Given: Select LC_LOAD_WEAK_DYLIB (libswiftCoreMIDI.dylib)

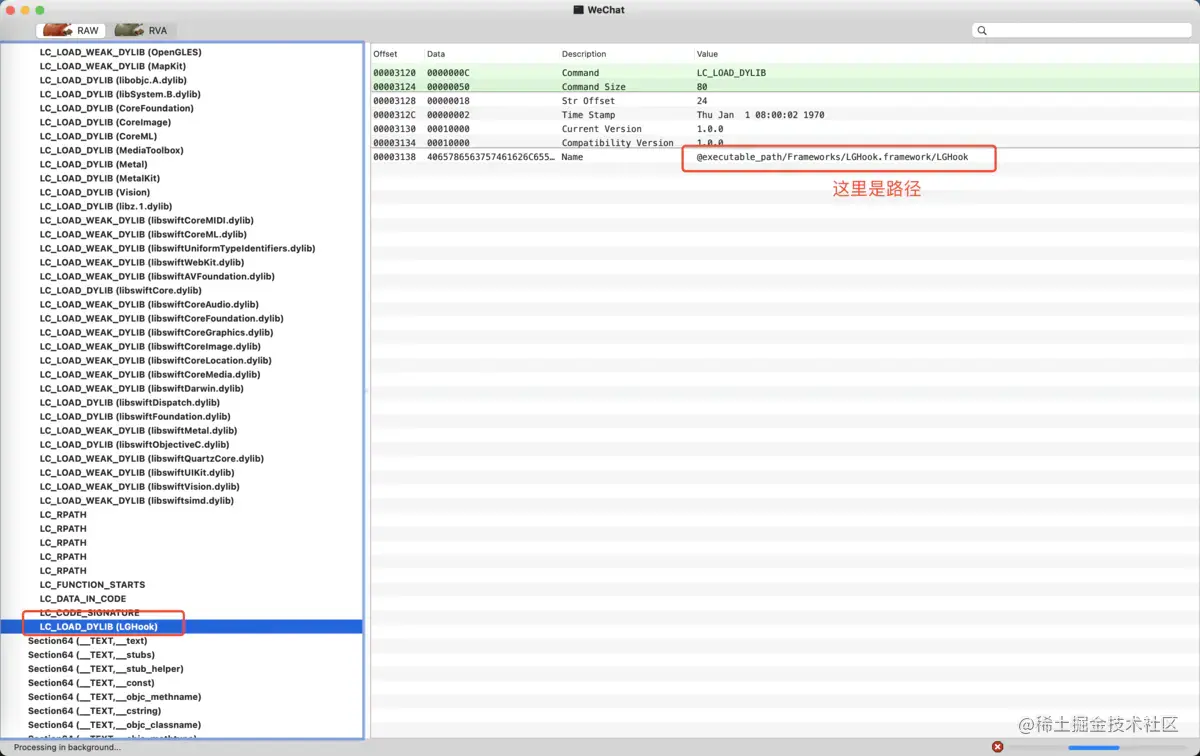Looking at the screenshot, I should point(147,220).
